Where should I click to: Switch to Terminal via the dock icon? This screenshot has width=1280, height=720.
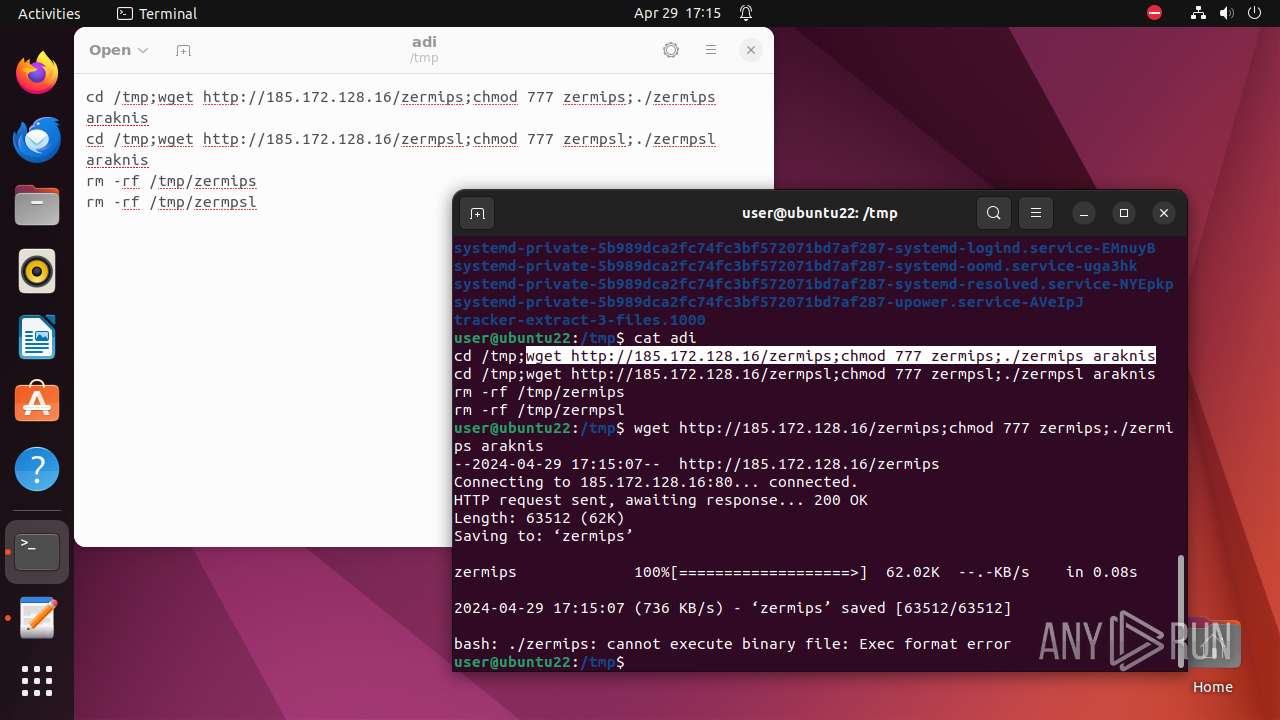click(37, 551)
